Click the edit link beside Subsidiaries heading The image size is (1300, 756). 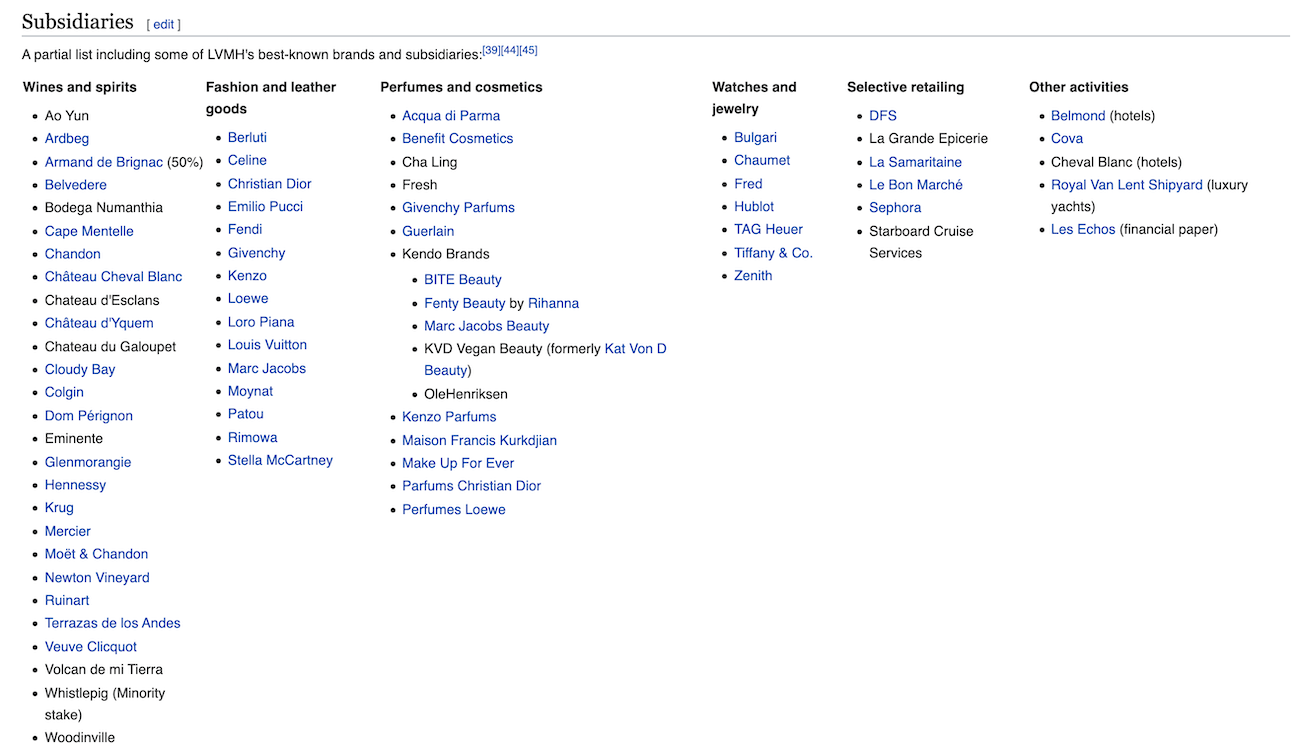click(x=164, y=24)
